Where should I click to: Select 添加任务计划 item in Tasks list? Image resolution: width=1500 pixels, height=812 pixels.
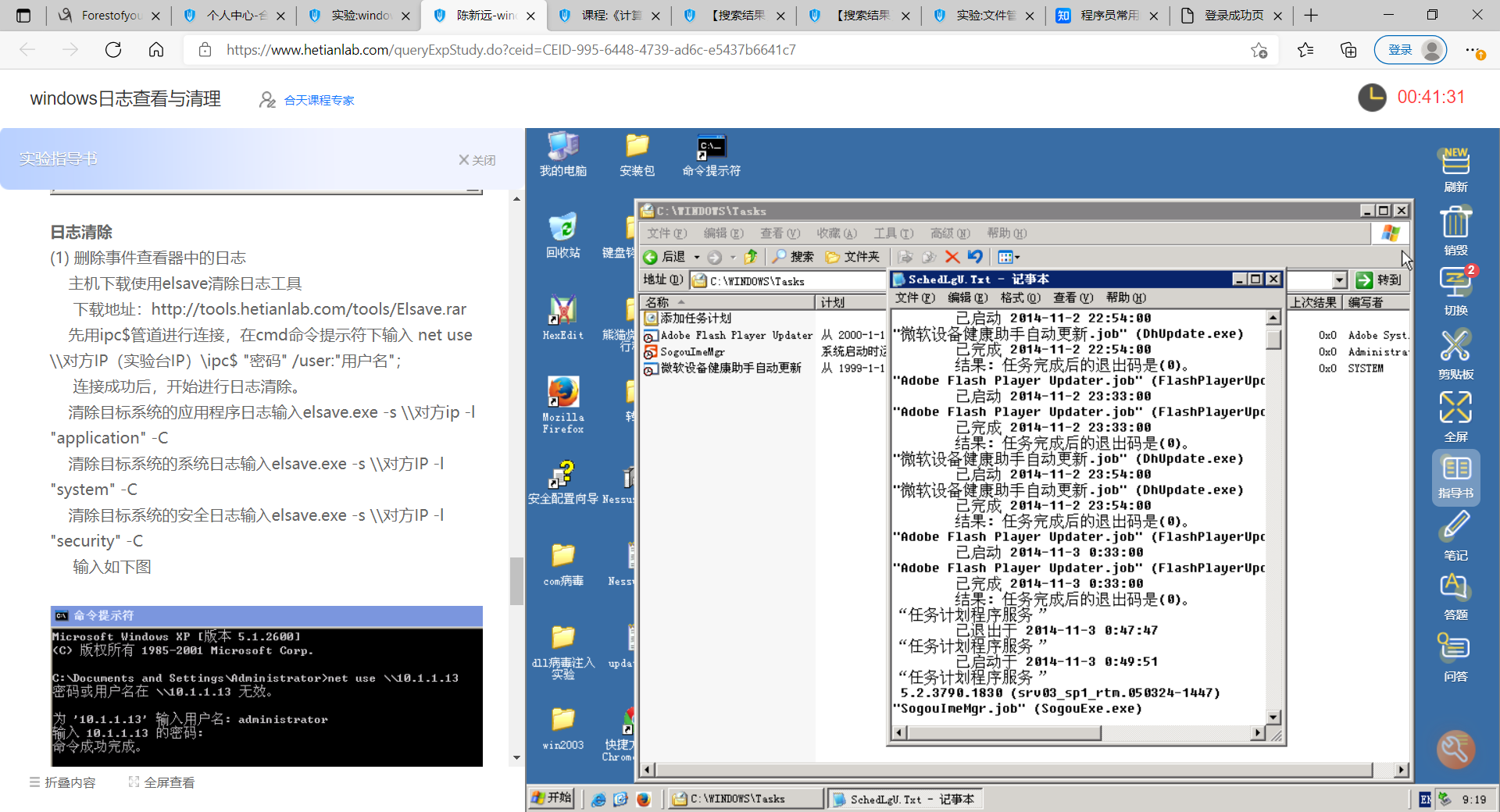(687, 319)
